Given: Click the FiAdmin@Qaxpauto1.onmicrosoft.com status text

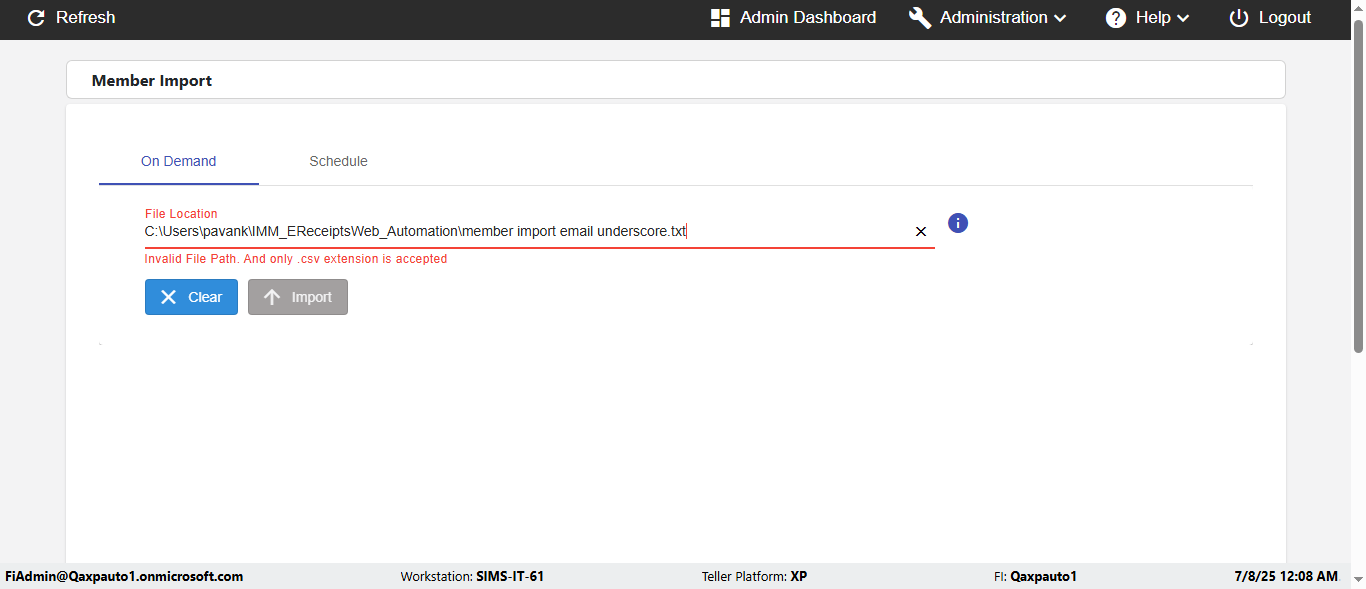Looking at the screenshot, I should (124, 577).
